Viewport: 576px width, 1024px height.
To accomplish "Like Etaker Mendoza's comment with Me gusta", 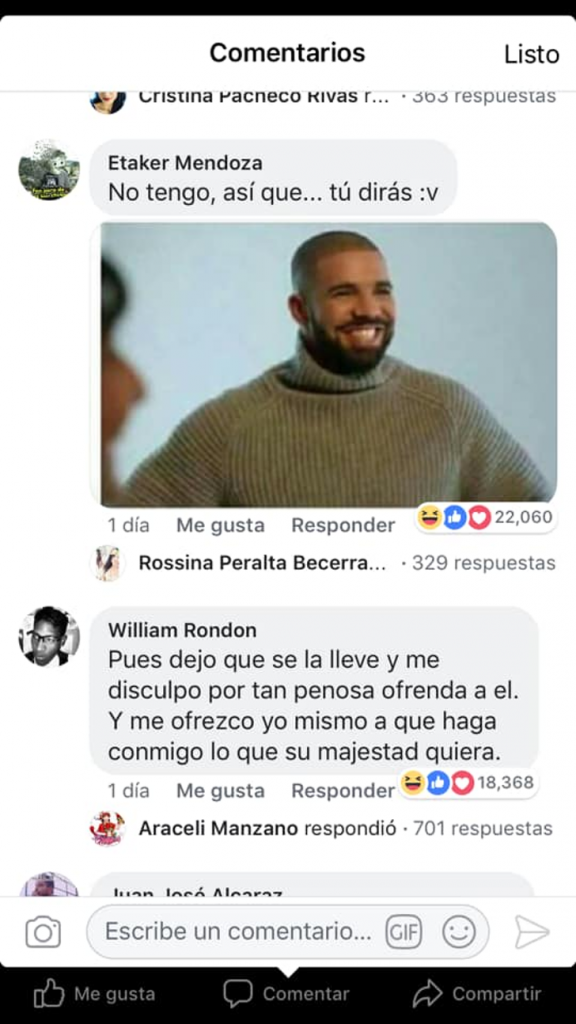I will (x=220, y=525).
